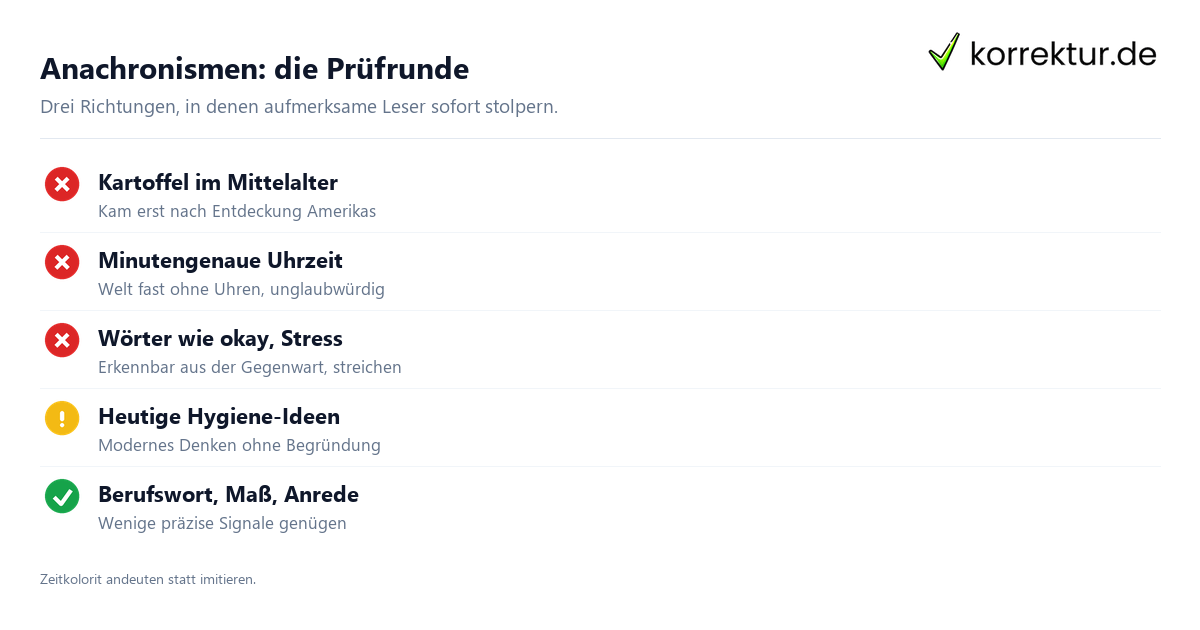This screenshot has height=630, width=1200.
Task: Open the korrektur.de logo text
Action: click(x=1063, y=54)
